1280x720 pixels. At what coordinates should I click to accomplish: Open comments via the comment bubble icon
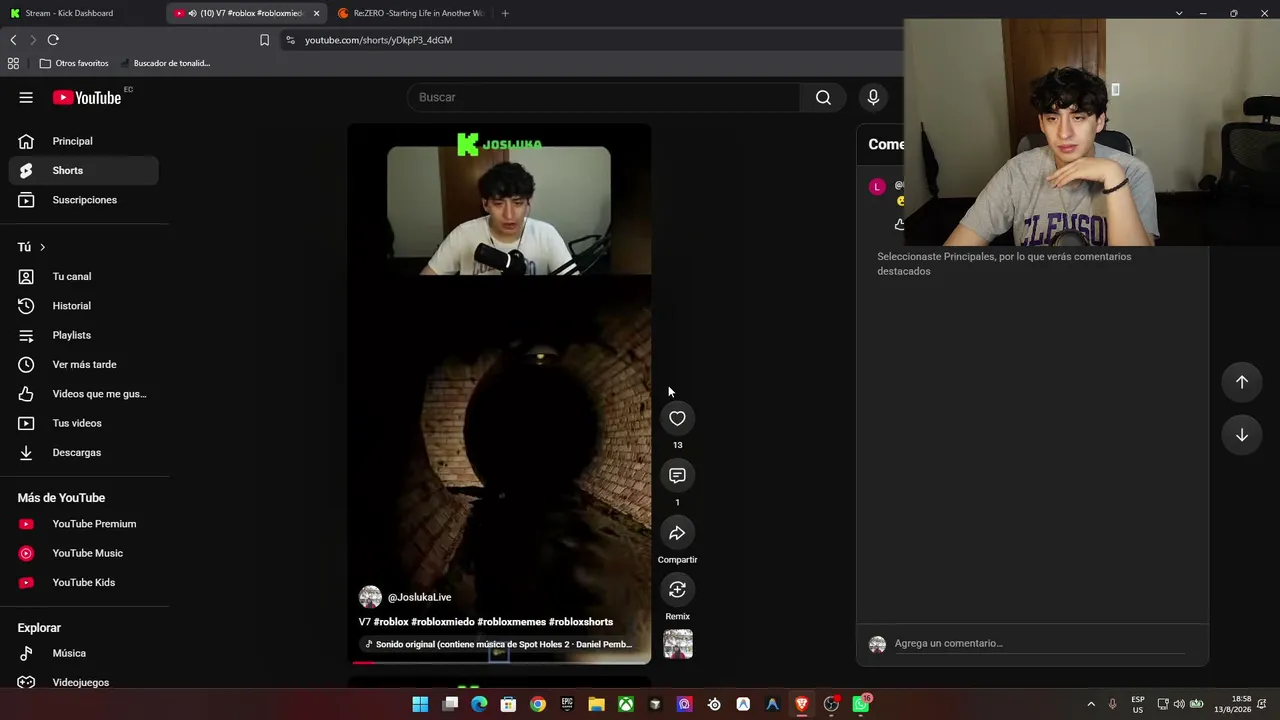[677, 475]
